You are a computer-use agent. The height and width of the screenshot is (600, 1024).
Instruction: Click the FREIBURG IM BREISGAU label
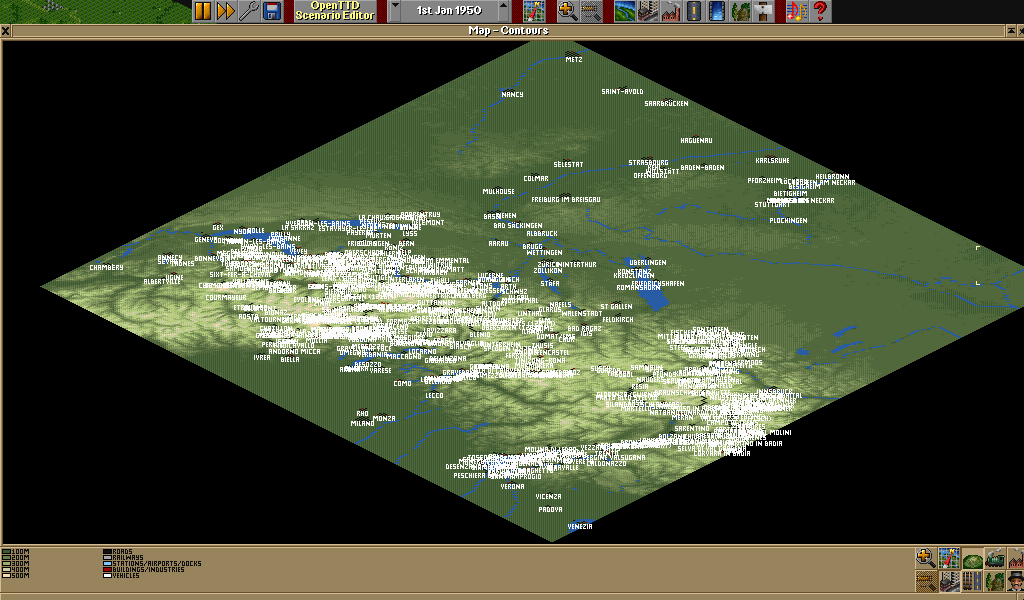566,200
